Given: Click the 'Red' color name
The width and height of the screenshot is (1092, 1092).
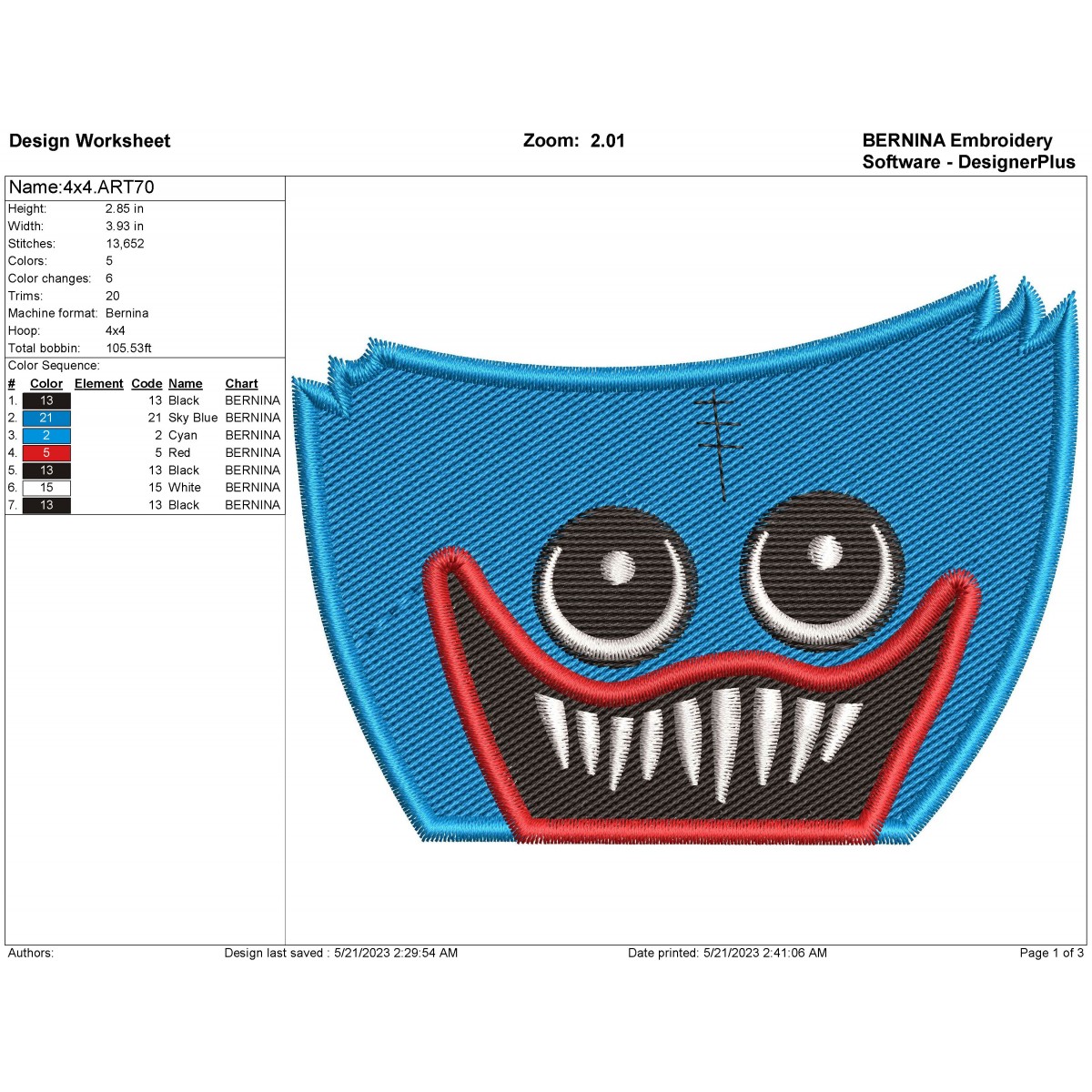Looking at the screenshot, I should coord(179,452).
